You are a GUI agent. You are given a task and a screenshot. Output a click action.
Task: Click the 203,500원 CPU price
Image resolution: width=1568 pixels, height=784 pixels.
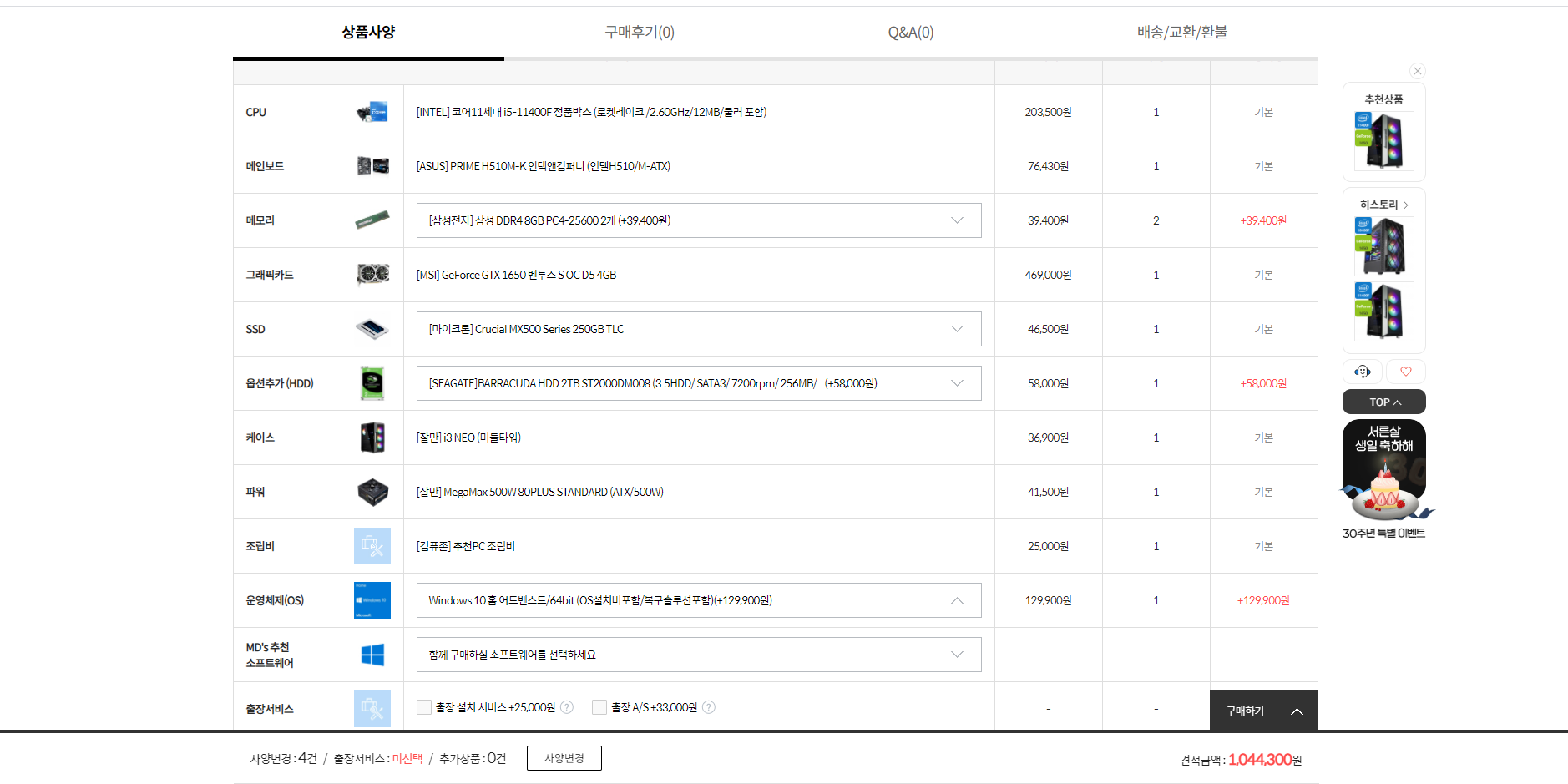pyautogui.click(x=1048, y=112)
